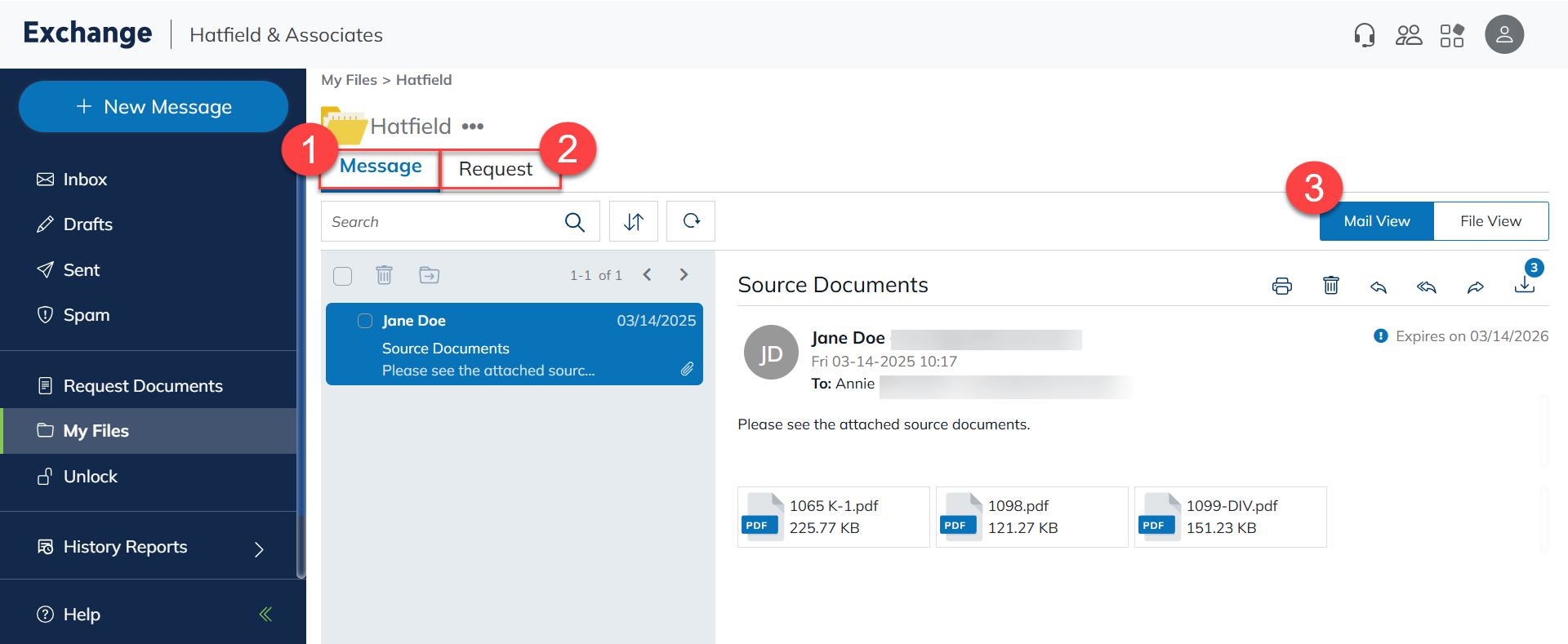Collapse the left sidebar
The width and height of the screenshot is (1568, 644).
click(265, 614)
